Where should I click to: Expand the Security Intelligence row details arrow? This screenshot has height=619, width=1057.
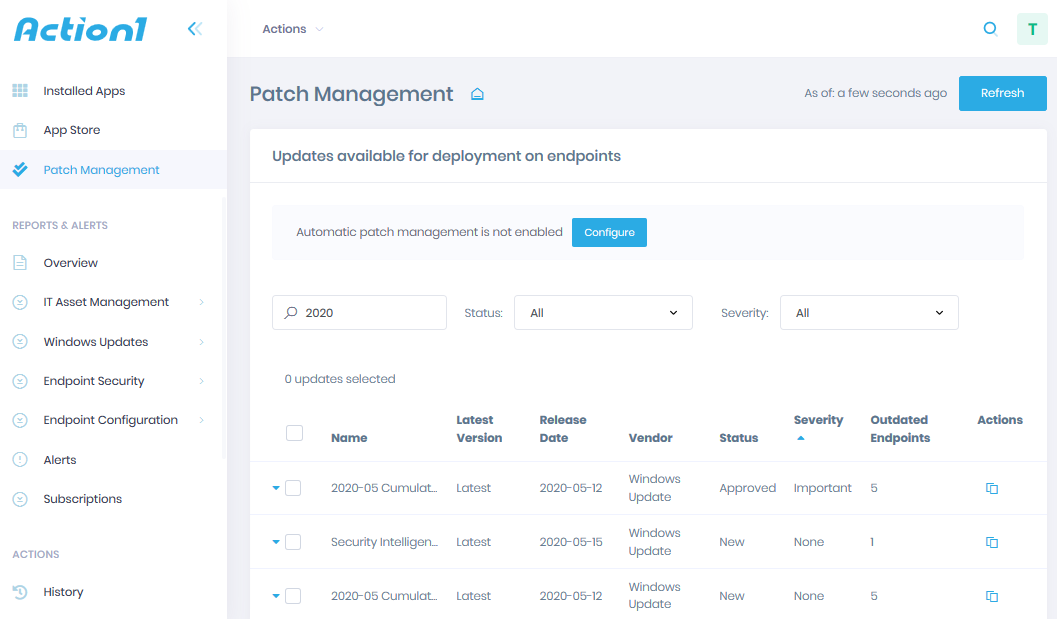click(276, 542)
